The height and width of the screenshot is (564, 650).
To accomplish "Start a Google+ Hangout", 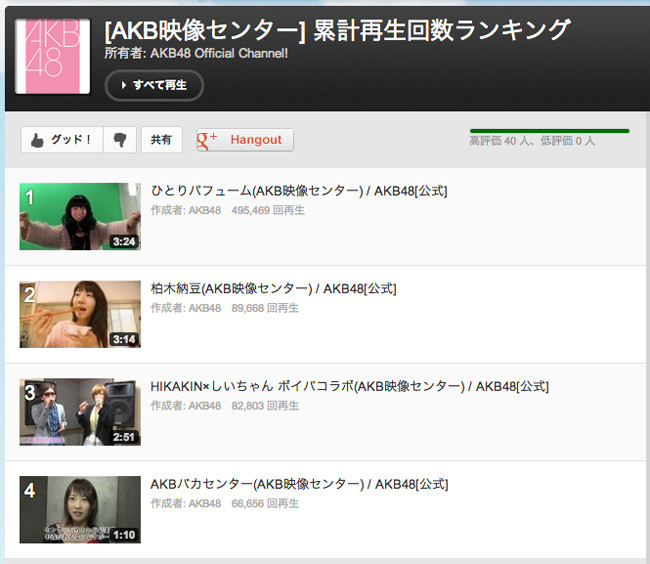I will (245, 140).
